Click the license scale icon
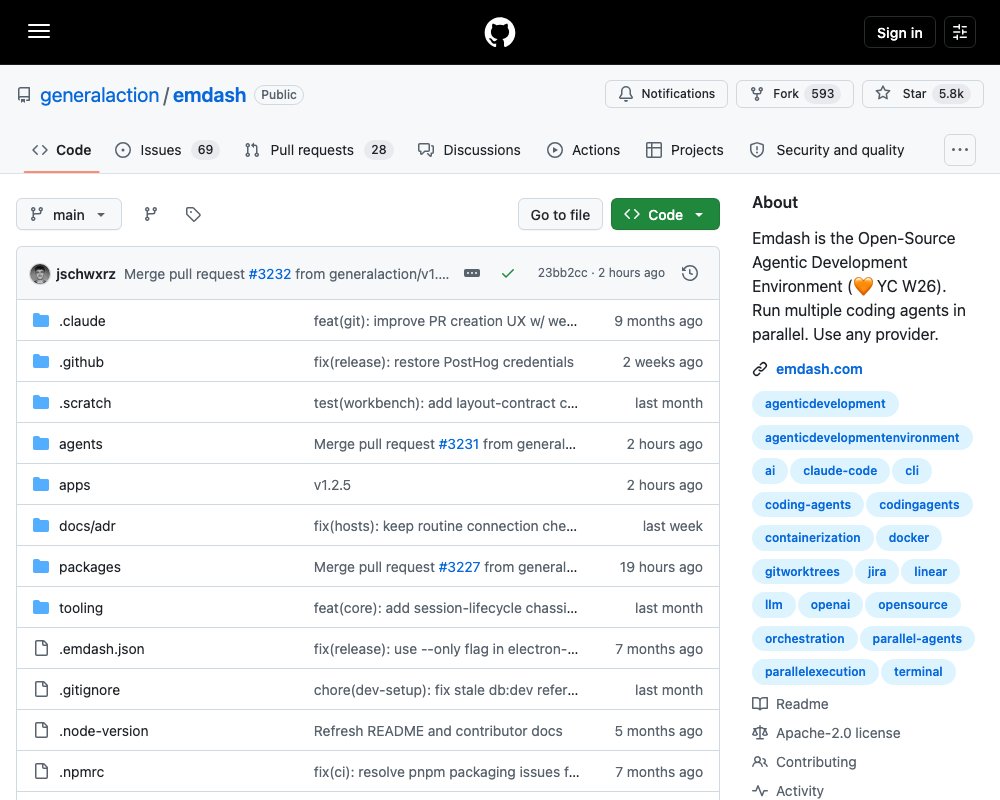This screenshot has height=800, width=1000. pyautogui.click(x=760, y=733)
